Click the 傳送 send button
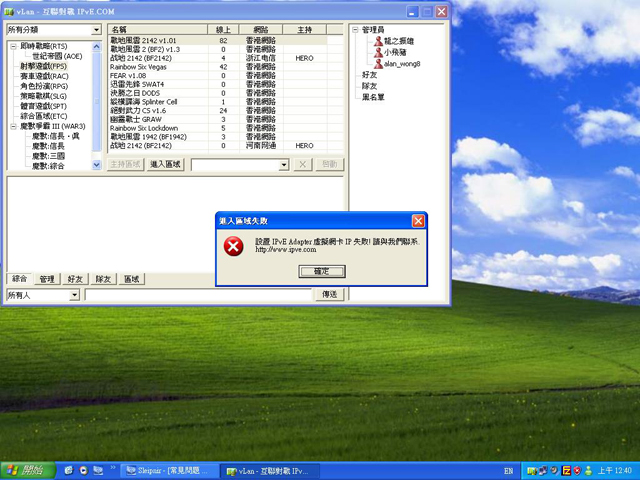 coord(330,294)
